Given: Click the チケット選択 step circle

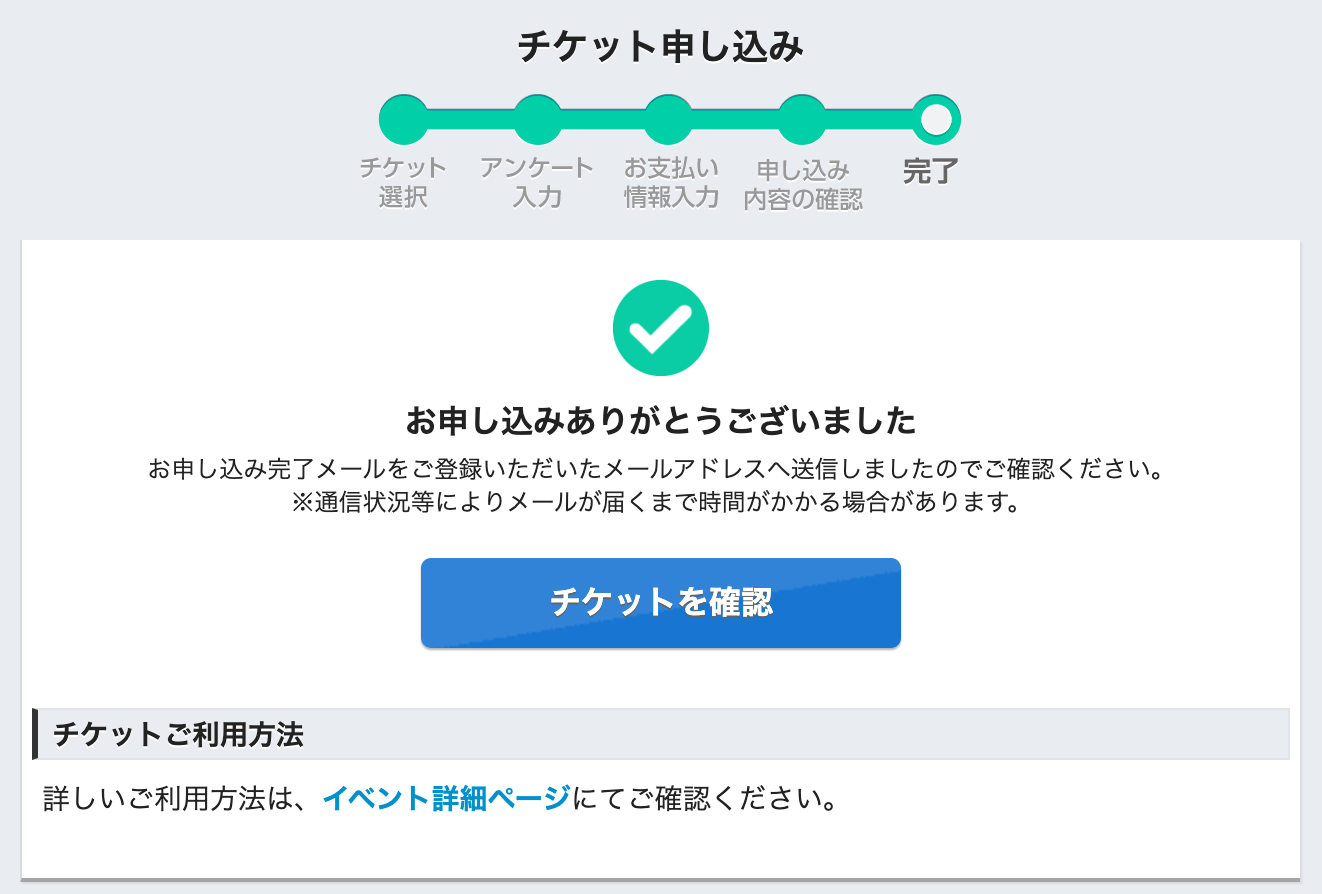Looking at the screenshot, I should pyautogui.click(x=403, y=120).
